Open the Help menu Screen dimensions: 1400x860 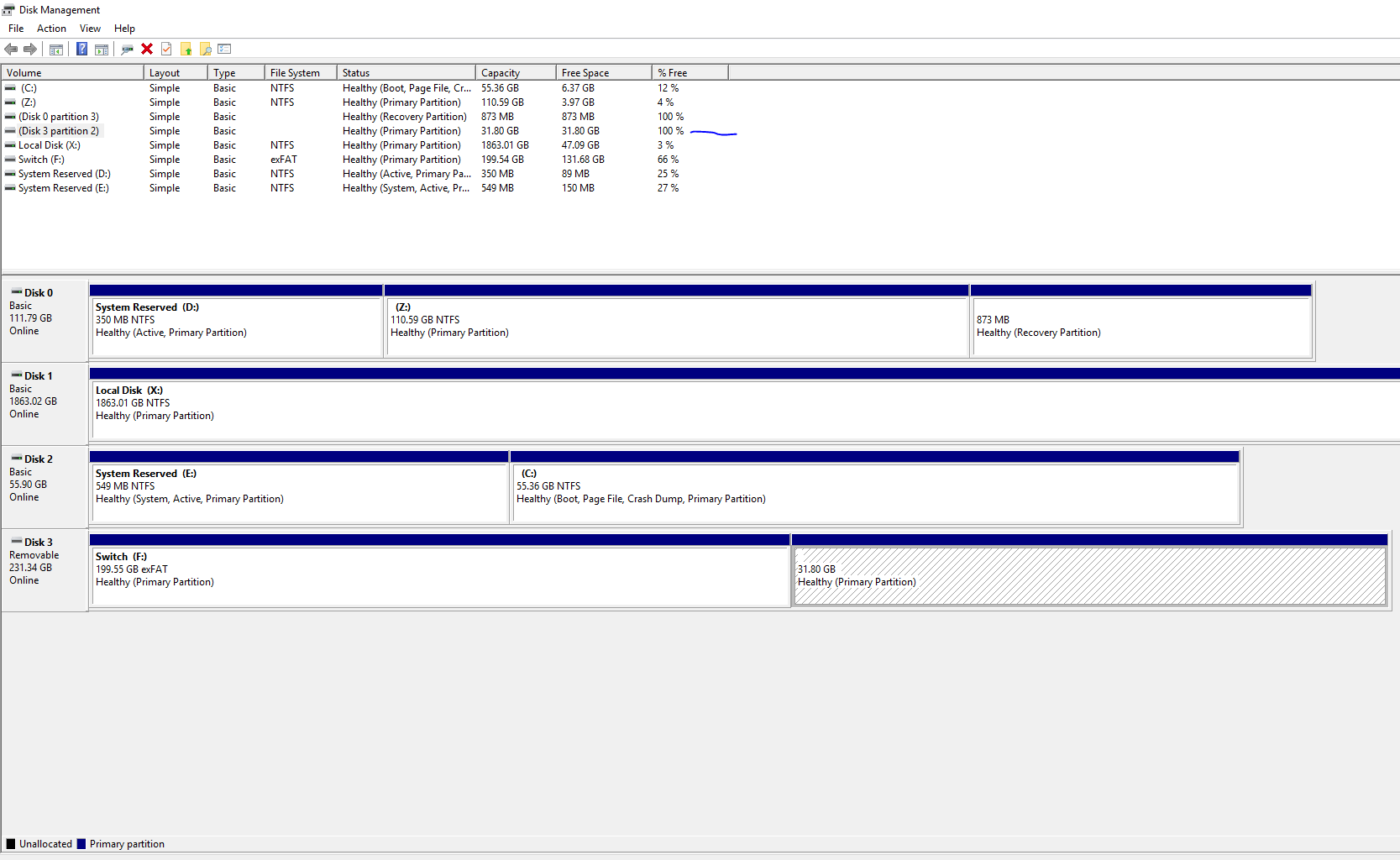[124, 29]
